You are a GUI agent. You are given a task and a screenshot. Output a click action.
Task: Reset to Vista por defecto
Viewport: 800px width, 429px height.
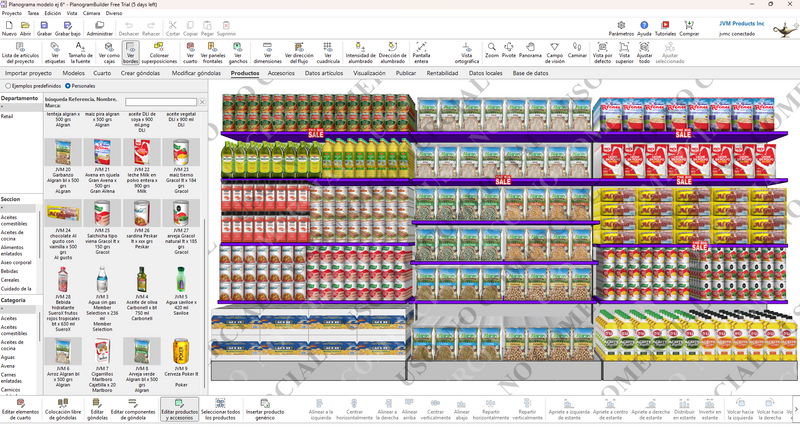(602, 53)
